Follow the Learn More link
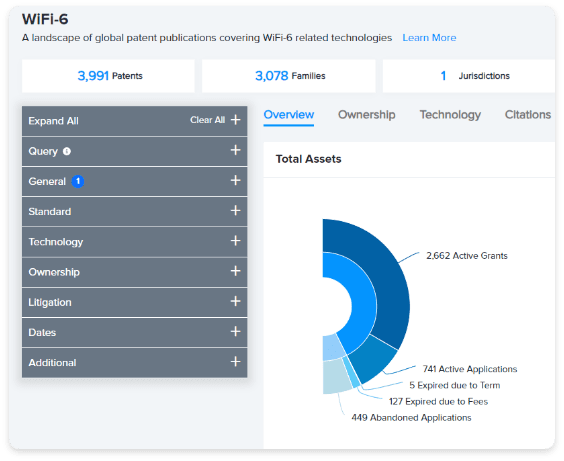The width and height of the screenshot is (564, 461). click(x=429, y=38)
